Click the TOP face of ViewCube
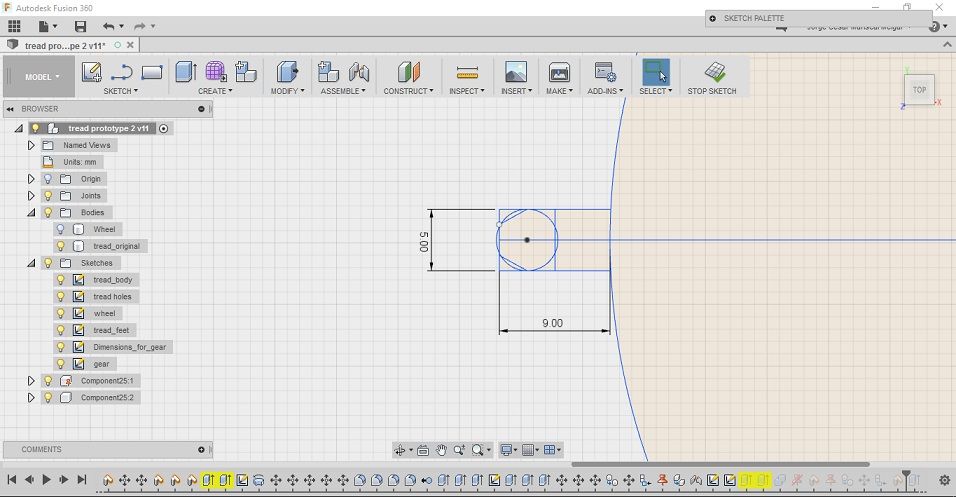956x497 pixels. coord(919,90)
